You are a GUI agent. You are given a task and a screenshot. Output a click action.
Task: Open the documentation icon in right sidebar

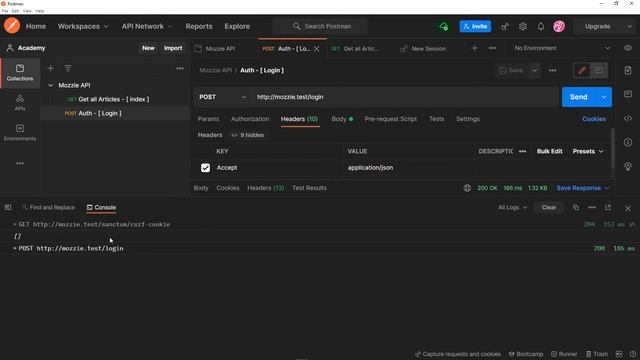[628, 70]
